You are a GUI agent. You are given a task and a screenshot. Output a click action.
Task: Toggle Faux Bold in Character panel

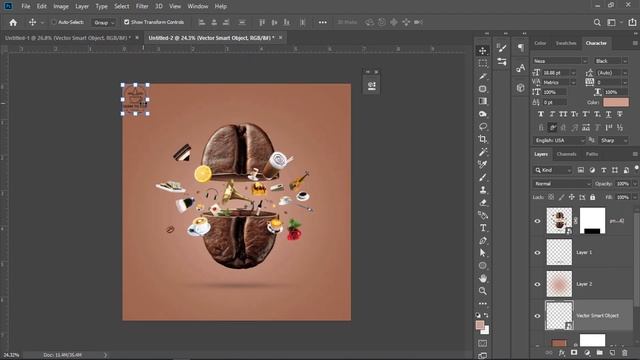point(541,114)
